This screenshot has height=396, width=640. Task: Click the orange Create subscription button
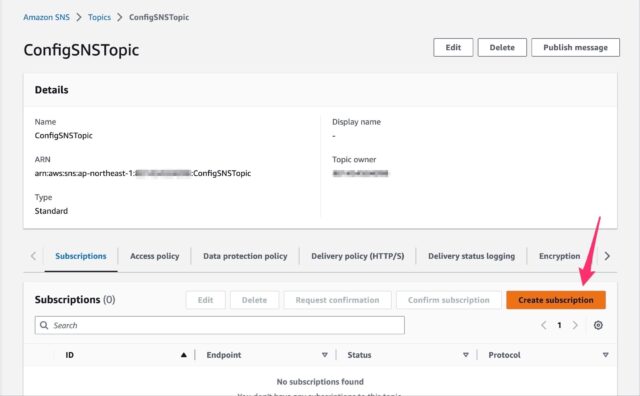coord(556,300)
